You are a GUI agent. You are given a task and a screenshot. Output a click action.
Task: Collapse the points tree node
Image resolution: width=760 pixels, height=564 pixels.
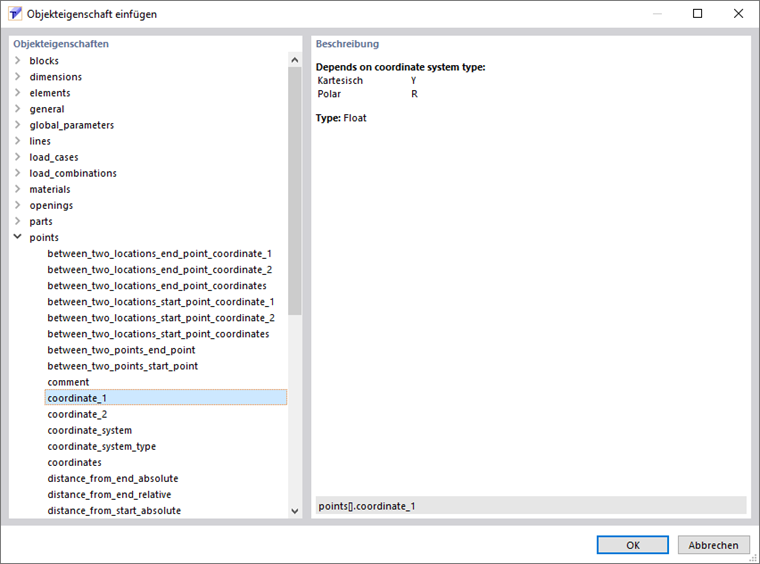coord(18,237)
